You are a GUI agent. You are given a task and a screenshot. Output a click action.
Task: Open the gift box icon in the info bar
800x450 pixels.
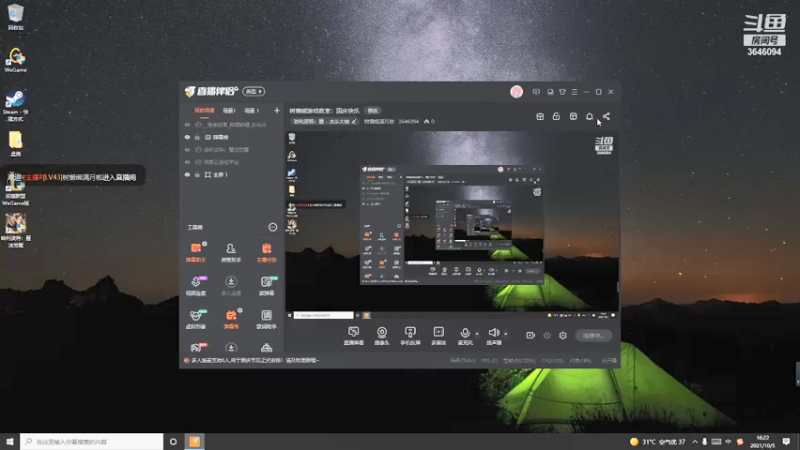pos(540,116)
